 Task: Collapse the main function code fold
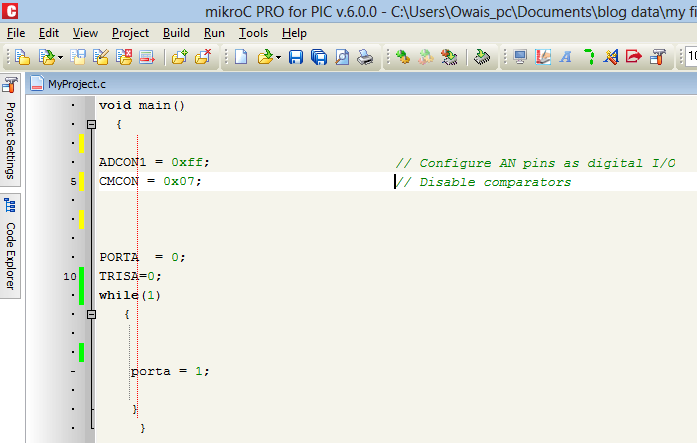[x=91, y=124]
